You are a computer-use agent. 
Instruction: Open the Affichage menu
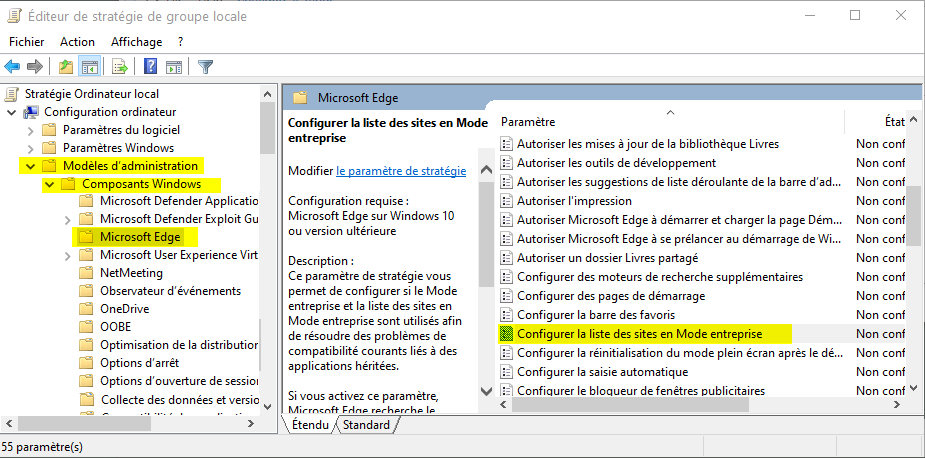(x=136, y=41)
